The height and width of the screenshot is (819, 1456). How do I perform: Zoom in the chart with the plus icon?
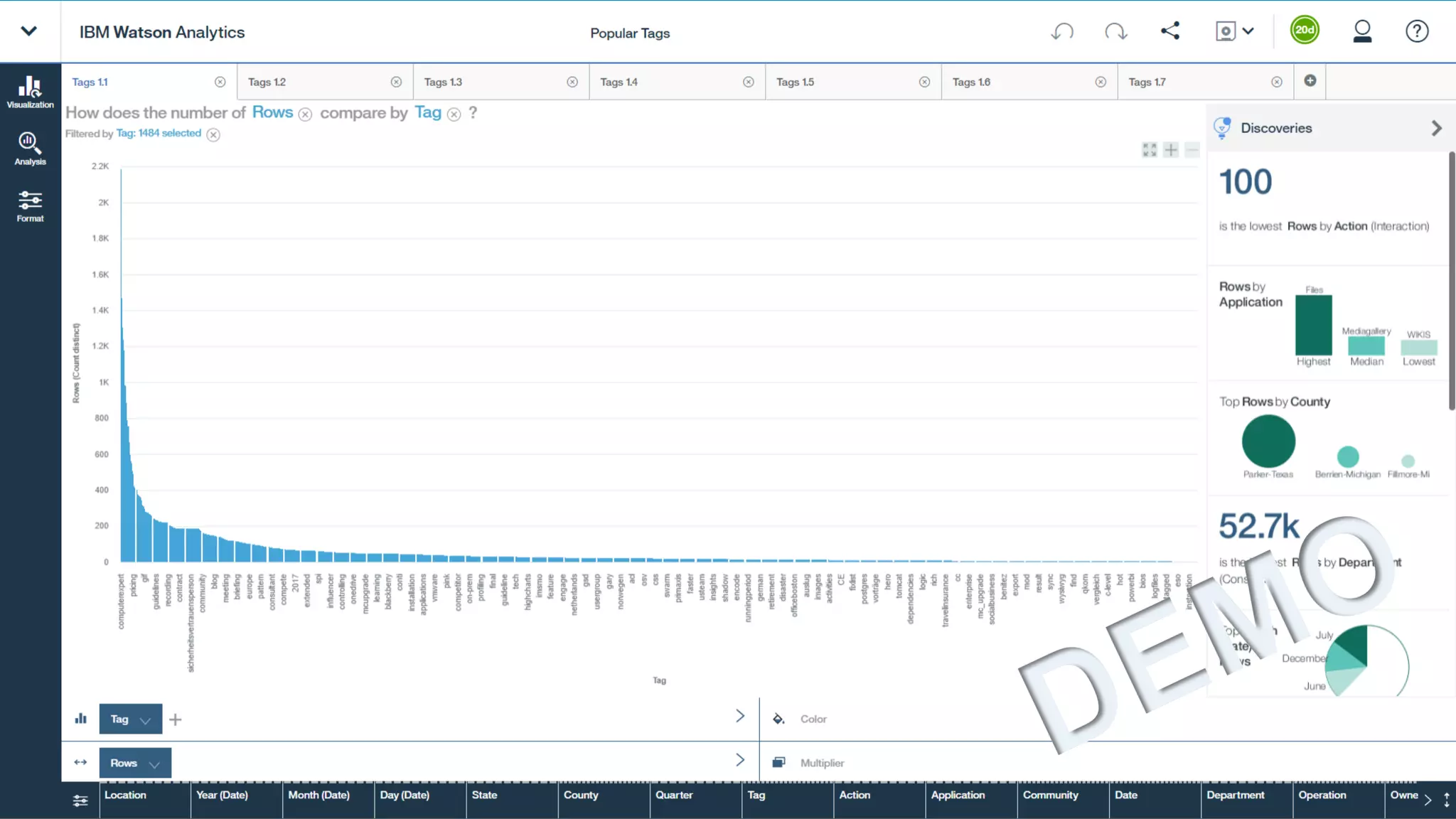point(1171,150)
